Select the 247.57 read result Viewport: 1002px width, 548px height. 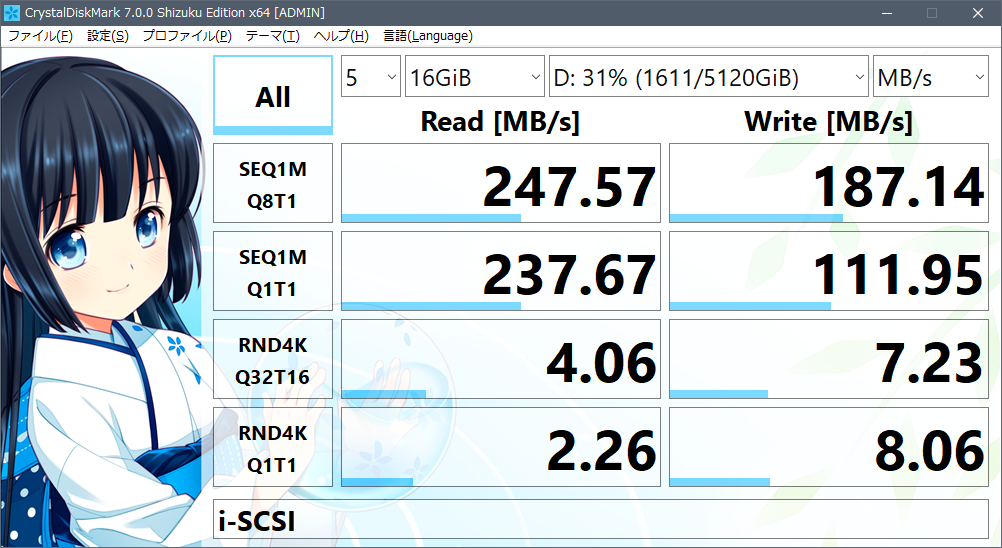click(500, 183)
